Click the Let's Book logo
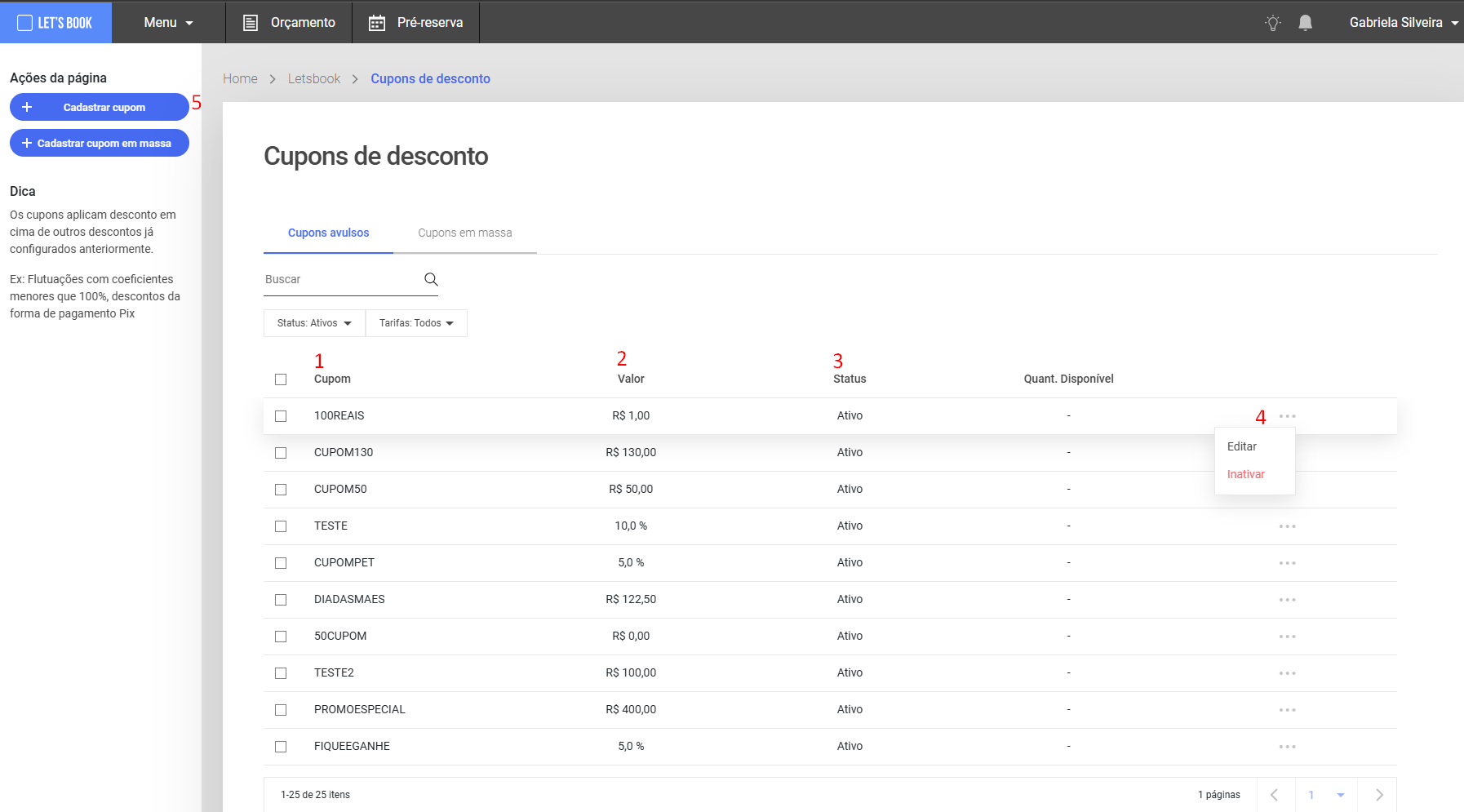 tap(55, 23)
